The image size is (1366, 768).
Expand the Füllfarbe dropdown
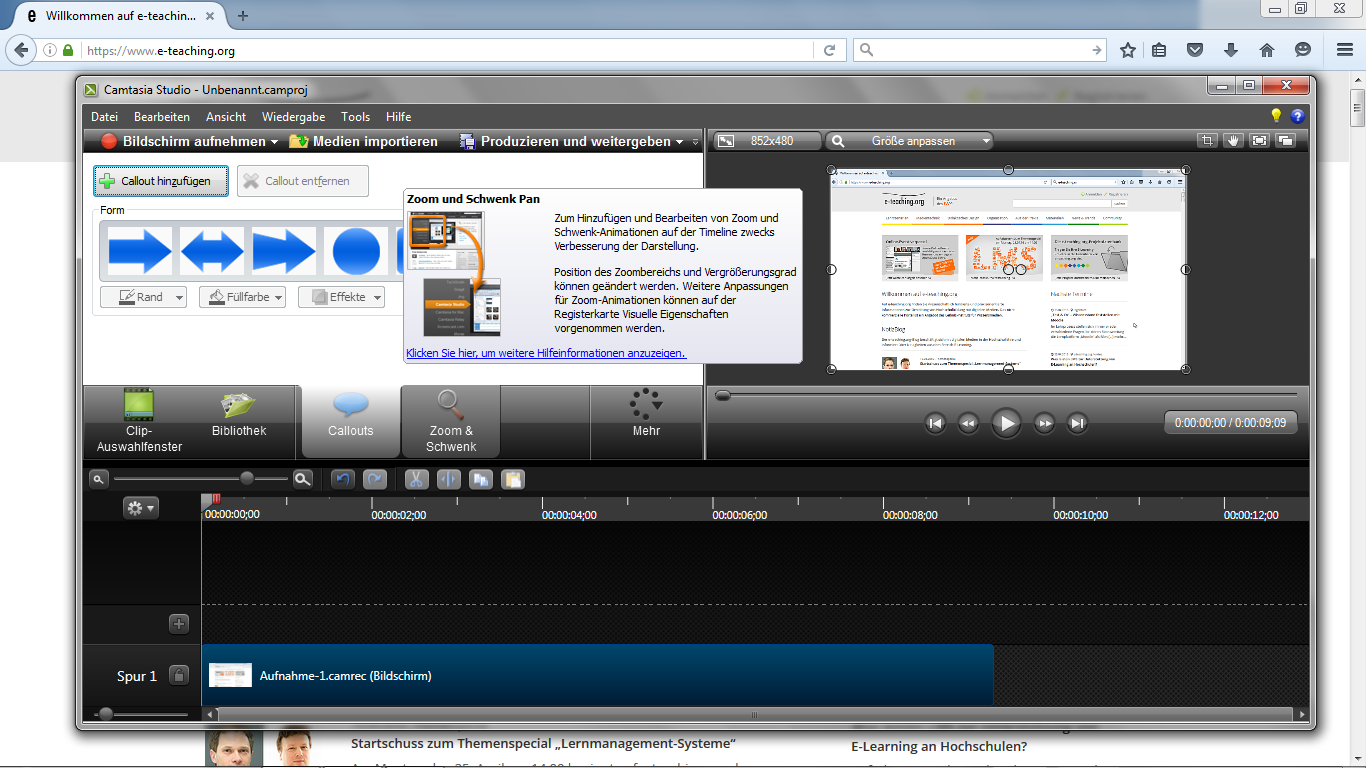click(242, 297)
